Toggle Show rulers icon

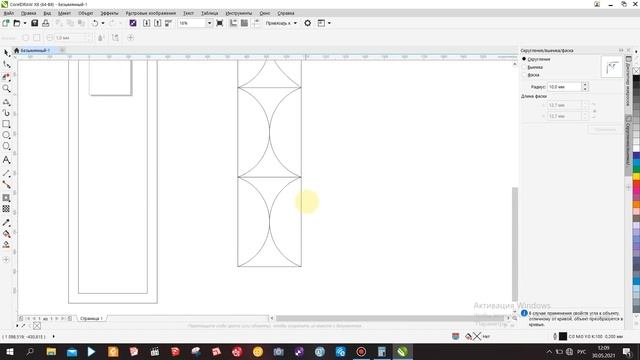pyautogui.click(x=233, y=23)
